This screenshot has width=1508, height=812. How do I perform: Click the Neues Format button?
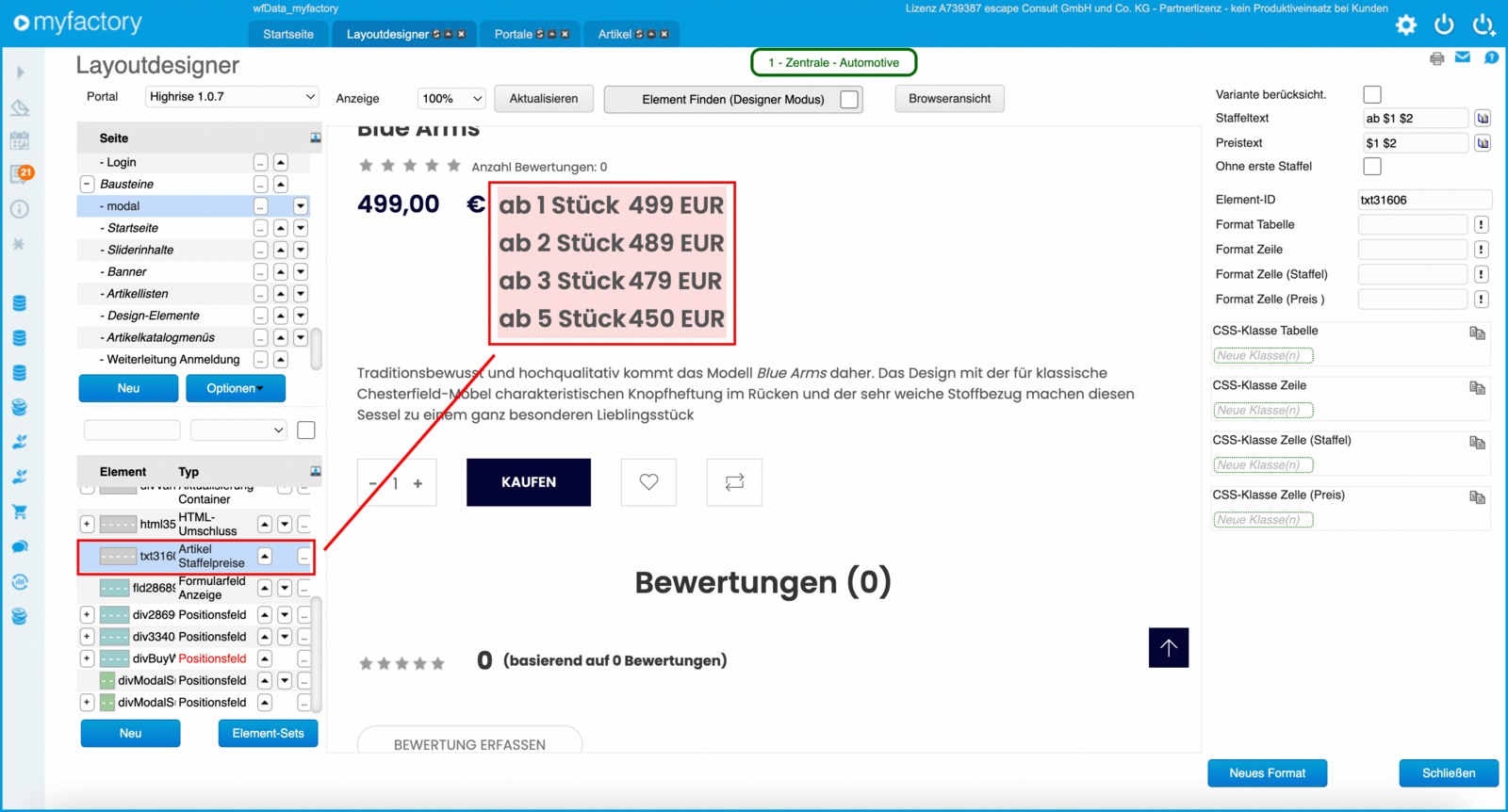click(1268, 773)
